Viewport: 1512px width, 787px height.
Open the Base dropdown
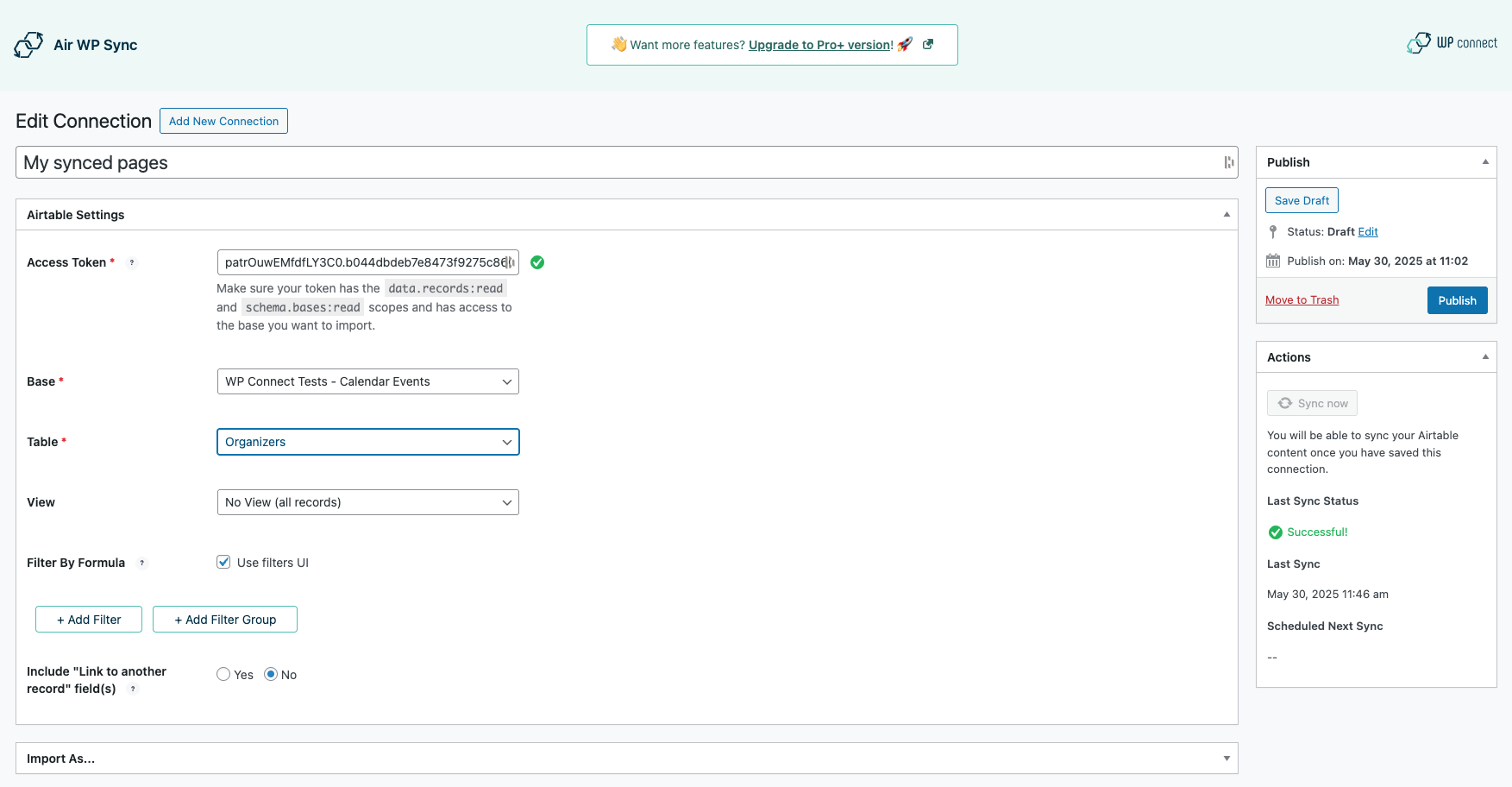click(x=368, y=381)
